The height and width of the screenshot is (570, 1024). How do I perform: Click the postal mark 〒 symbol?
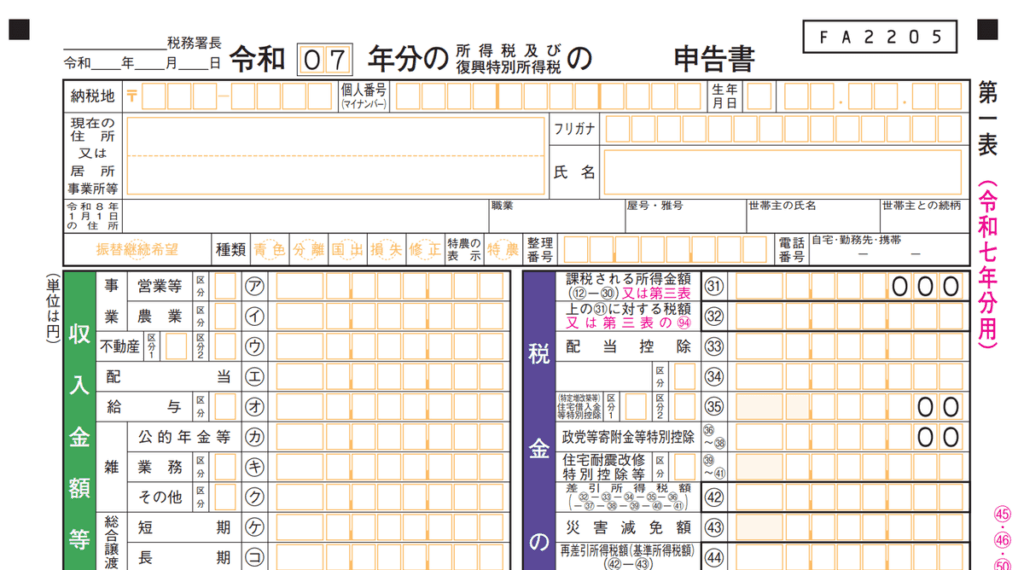click(133, 96)
